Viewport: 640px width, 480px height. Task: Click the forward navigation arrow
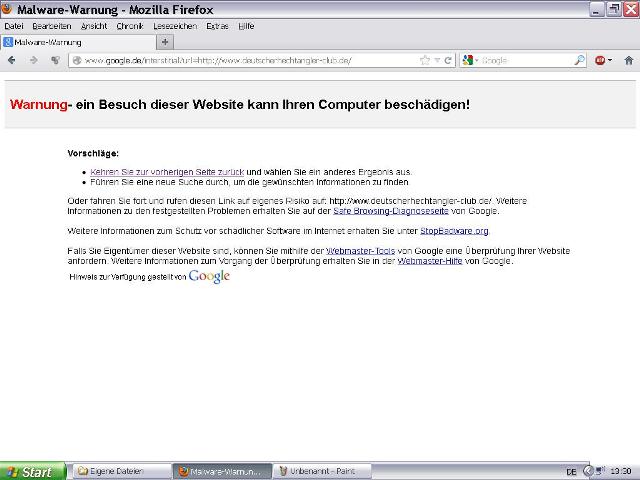click(x=33, y=60)
